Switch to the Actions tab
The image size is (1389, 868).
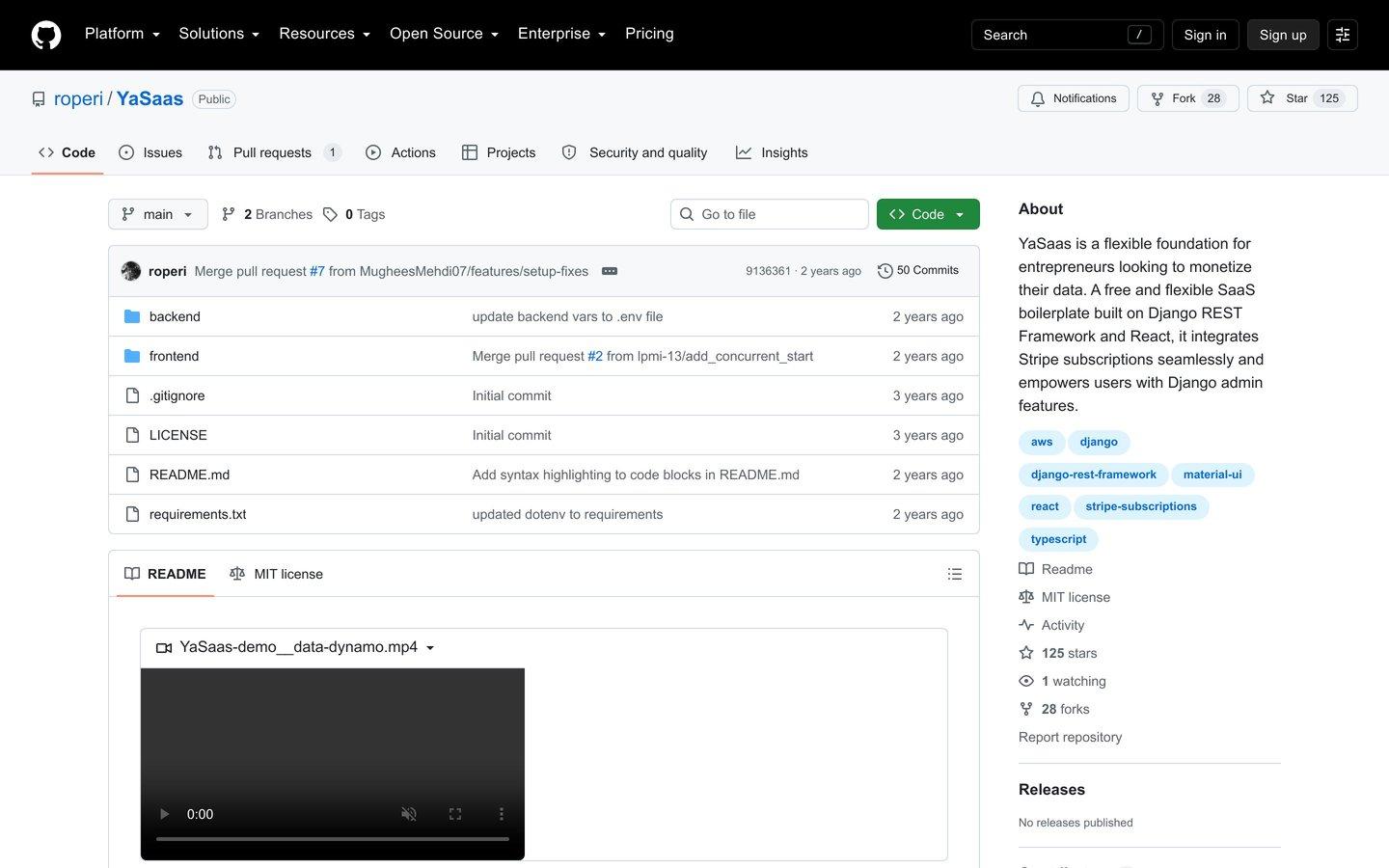tap(400, 152)
